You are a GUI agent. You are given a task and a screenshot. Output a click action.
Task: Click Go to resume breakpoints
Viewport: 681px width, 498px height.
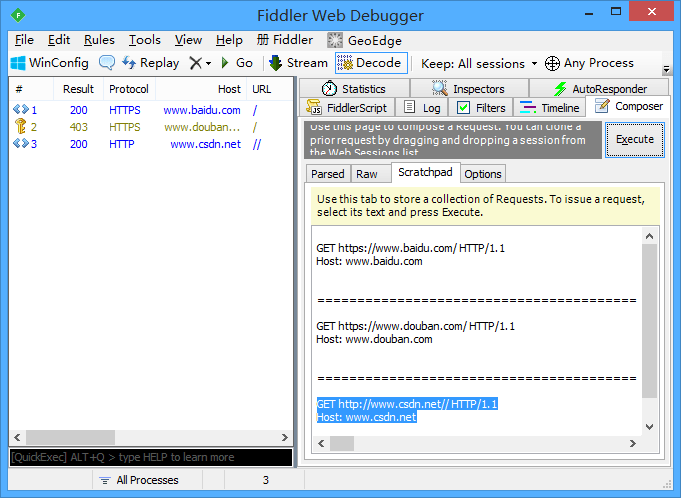tap(237, 63)
